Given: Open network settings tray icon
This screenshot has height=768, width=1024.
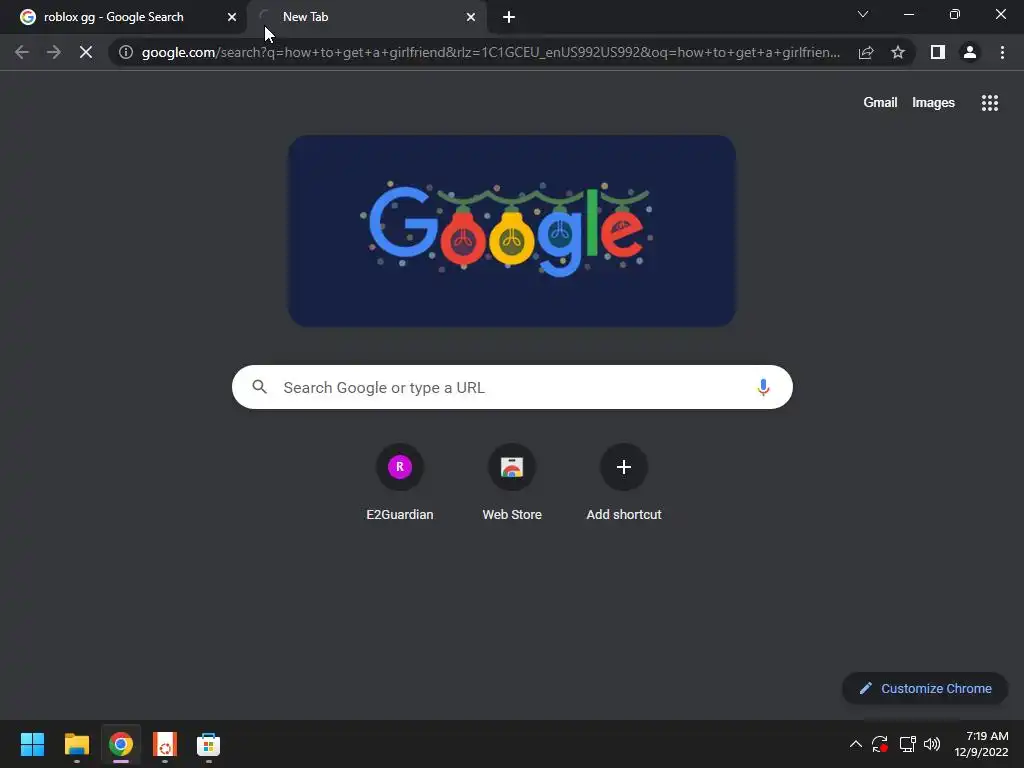Looking at the screenshot, I should (x=907, y=744).
